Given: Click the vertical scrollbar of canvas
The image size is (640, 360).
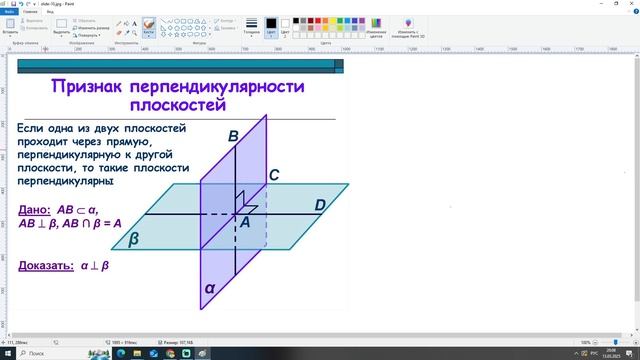Looking at the screenshot, I should pos(637,180).
